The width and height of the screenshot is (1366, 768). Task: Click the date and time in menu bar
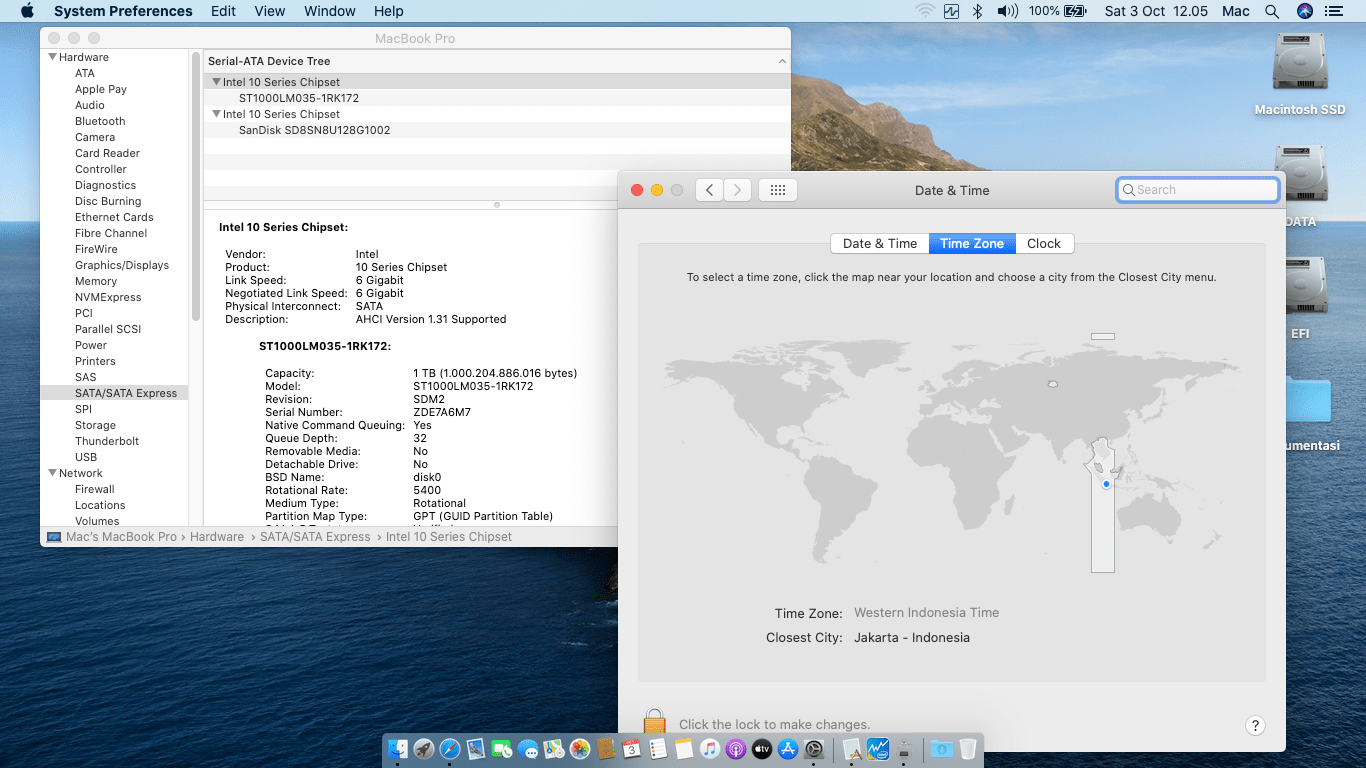click(1155, 11)
